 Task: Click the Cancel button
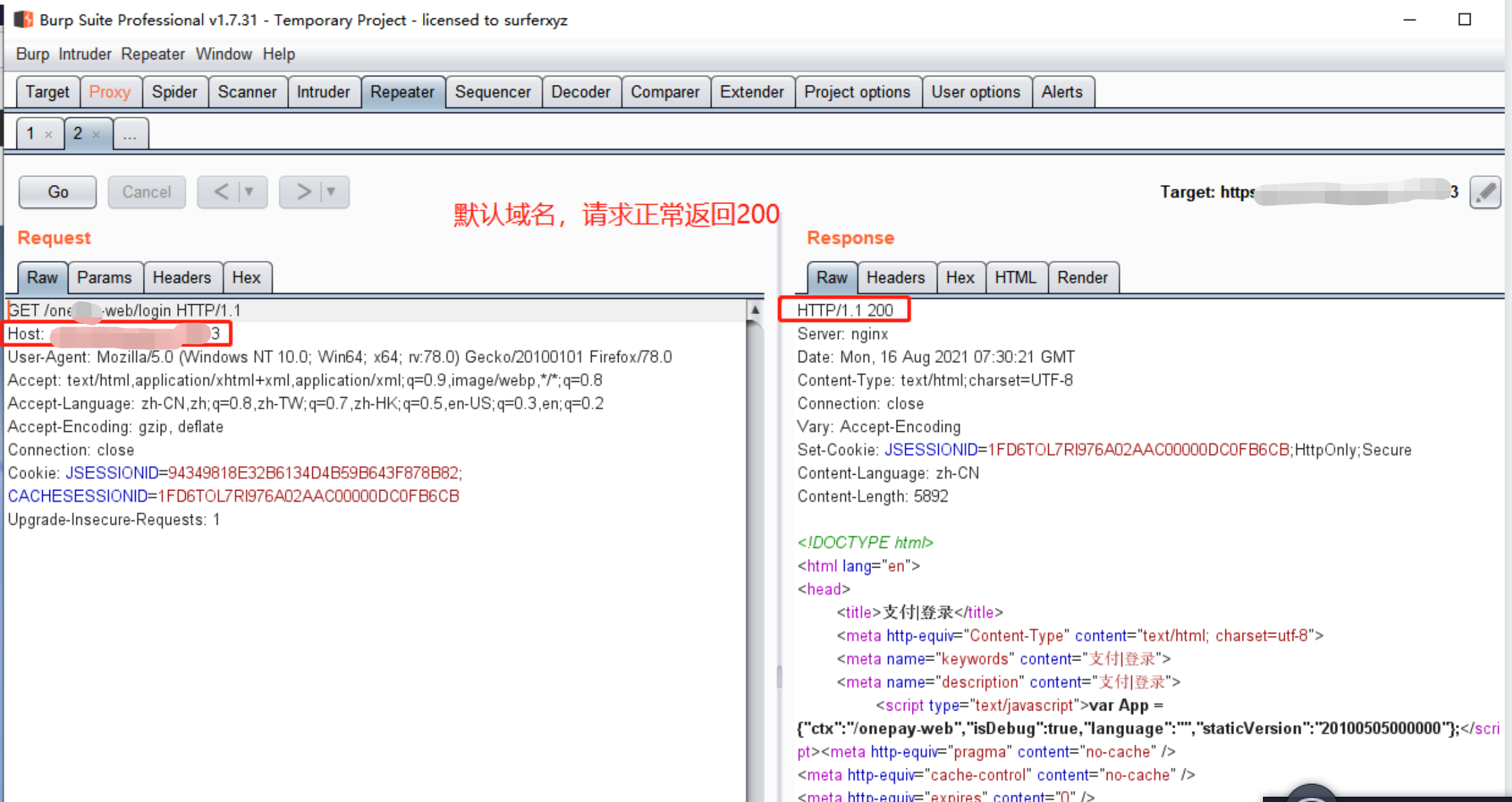[x=145, y=192]
